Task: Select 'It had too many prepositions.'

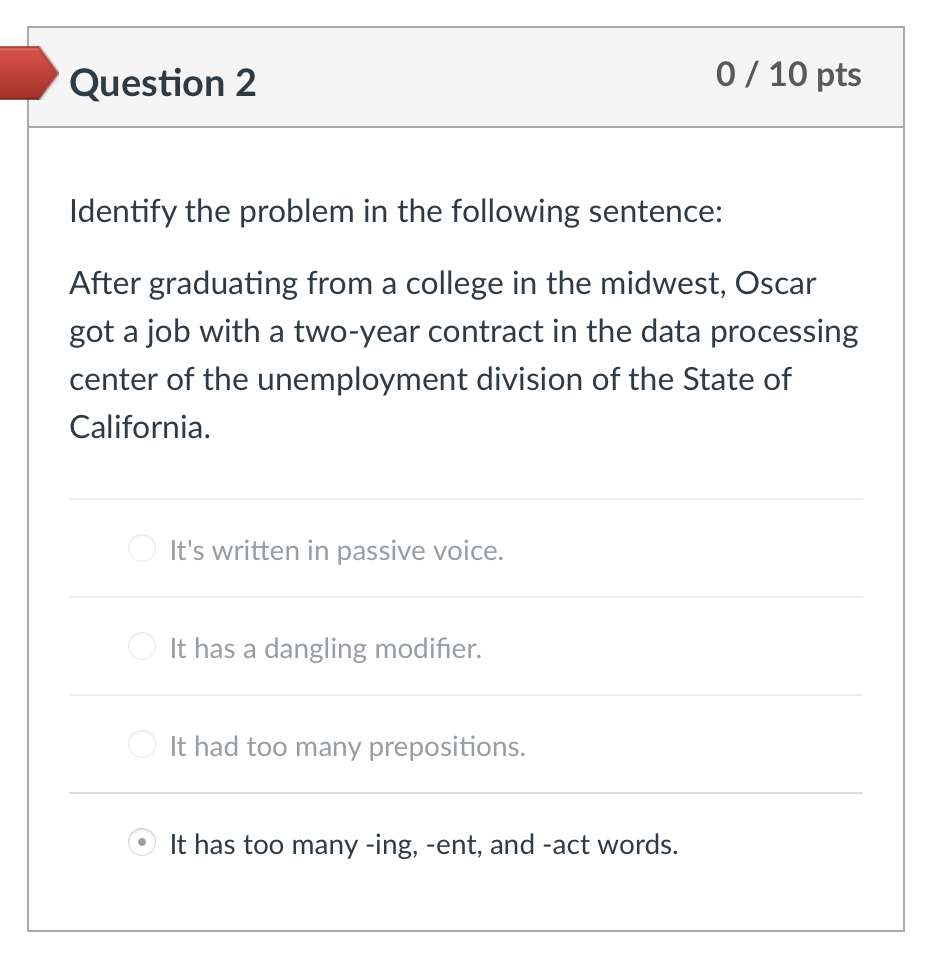Action: 142,744
